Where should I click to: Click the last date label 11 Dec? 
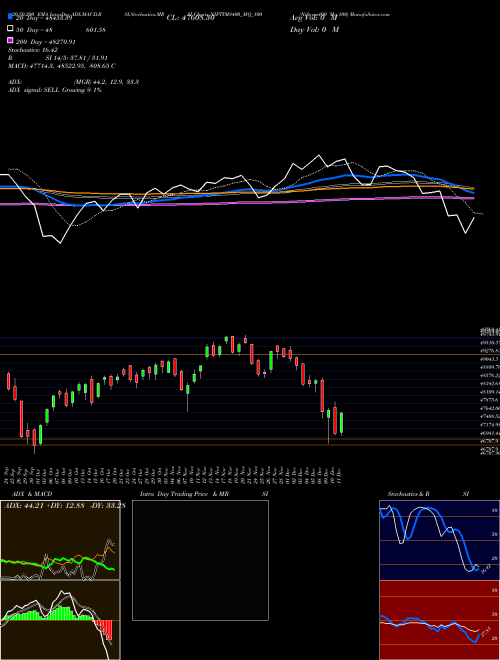click(339, 475)
